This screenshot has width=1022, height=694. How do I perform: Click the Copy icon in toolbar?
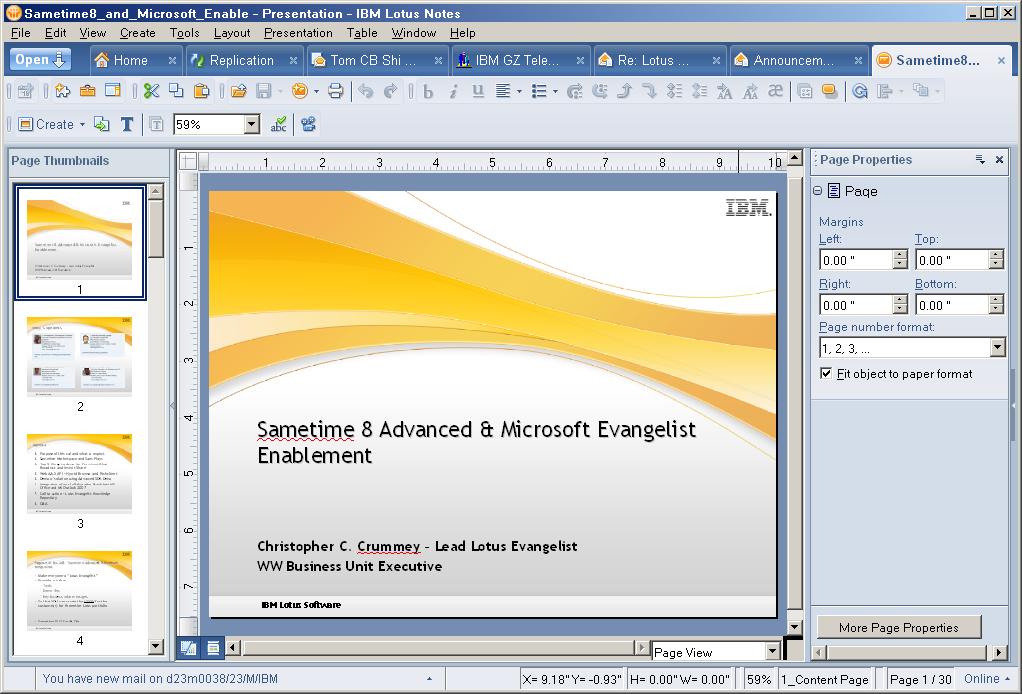176,91
